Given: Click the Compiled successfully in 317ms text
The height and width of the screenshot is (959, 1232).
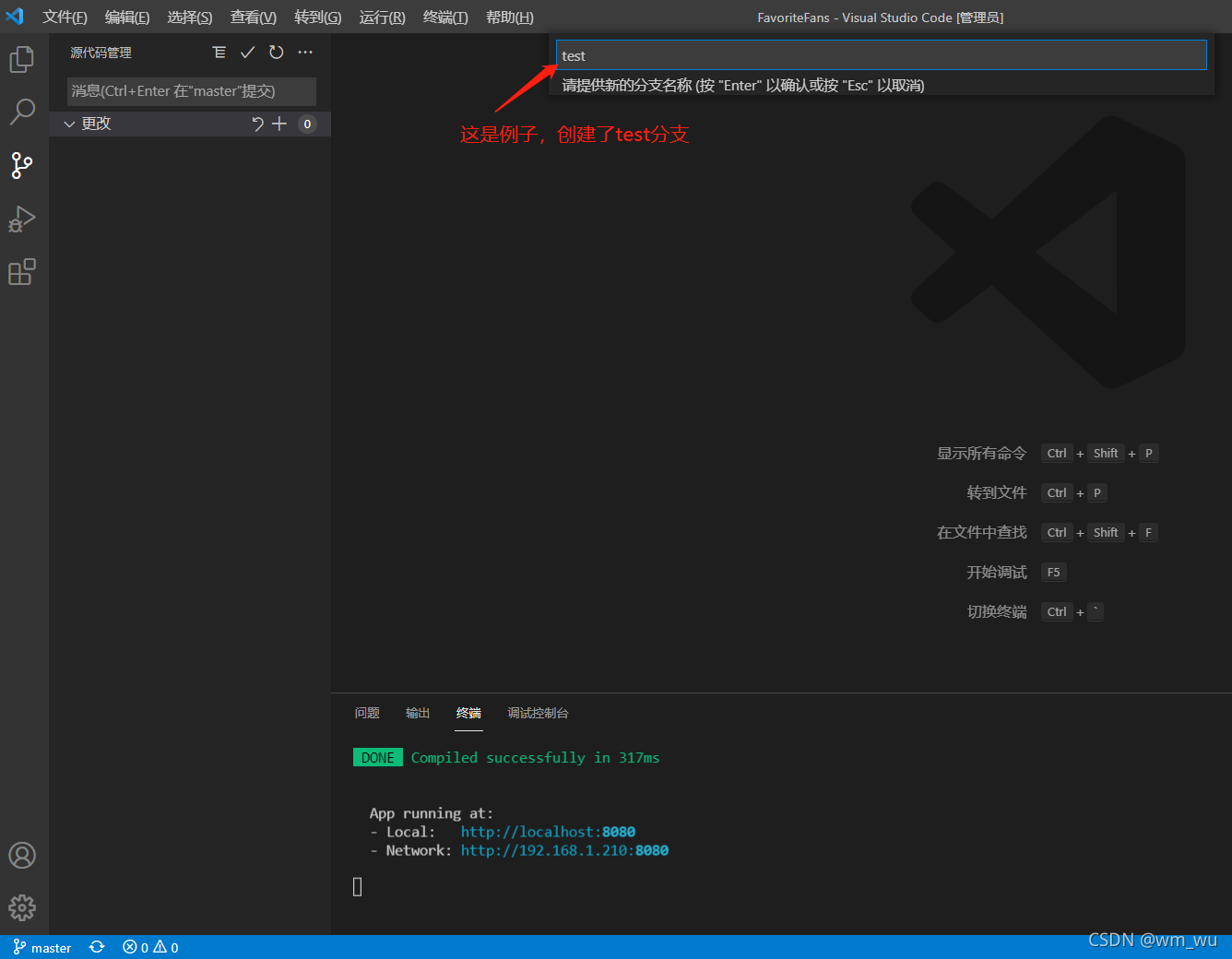Looking at the screenshot, I should (535, 758).
